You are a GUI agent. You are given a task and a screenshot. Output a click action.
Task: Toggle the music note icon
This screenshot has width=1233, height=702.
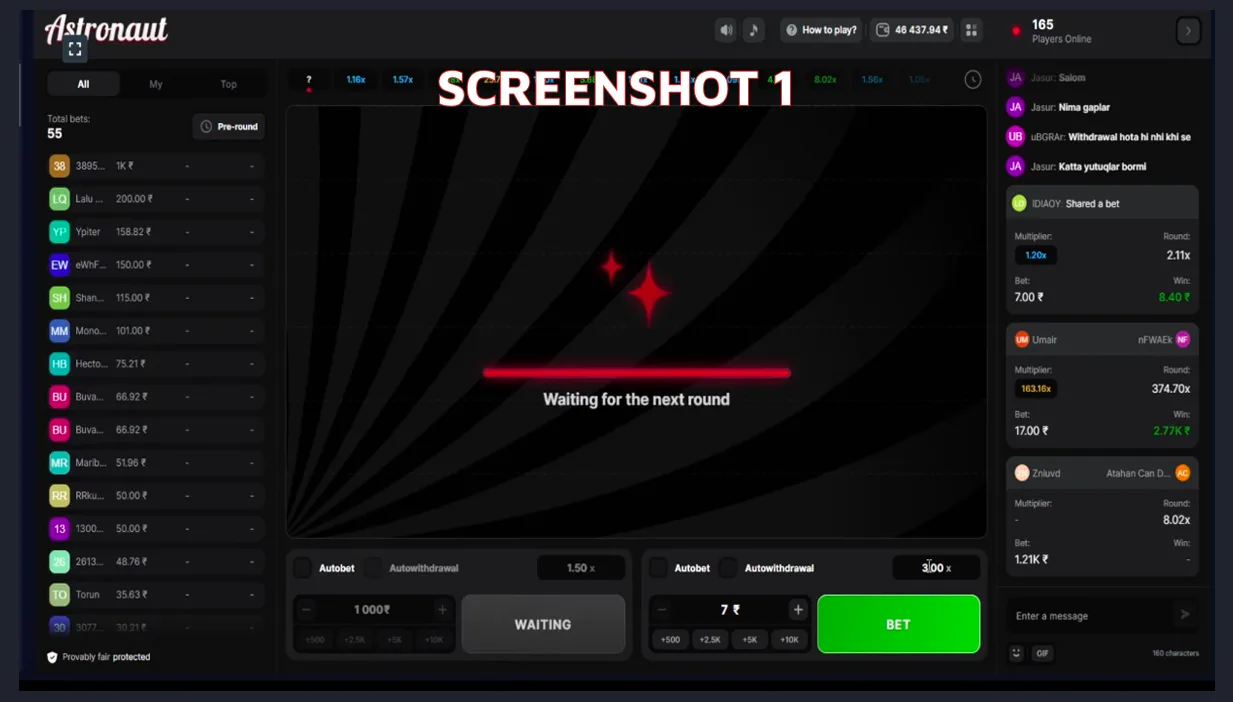(x=754, y=30)
